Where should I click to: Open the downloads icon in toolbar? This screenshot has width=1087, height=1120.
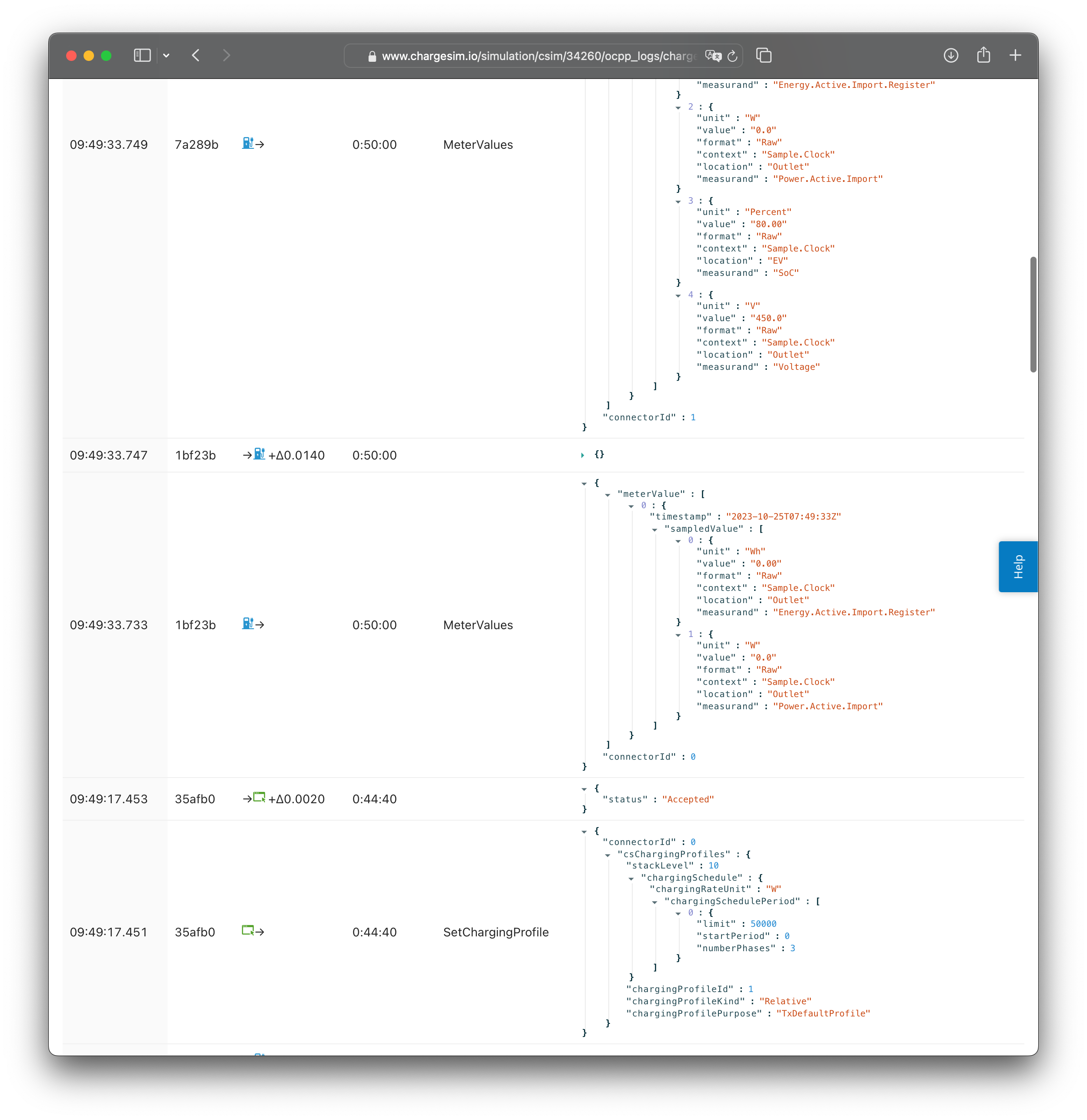pos(950,55)
